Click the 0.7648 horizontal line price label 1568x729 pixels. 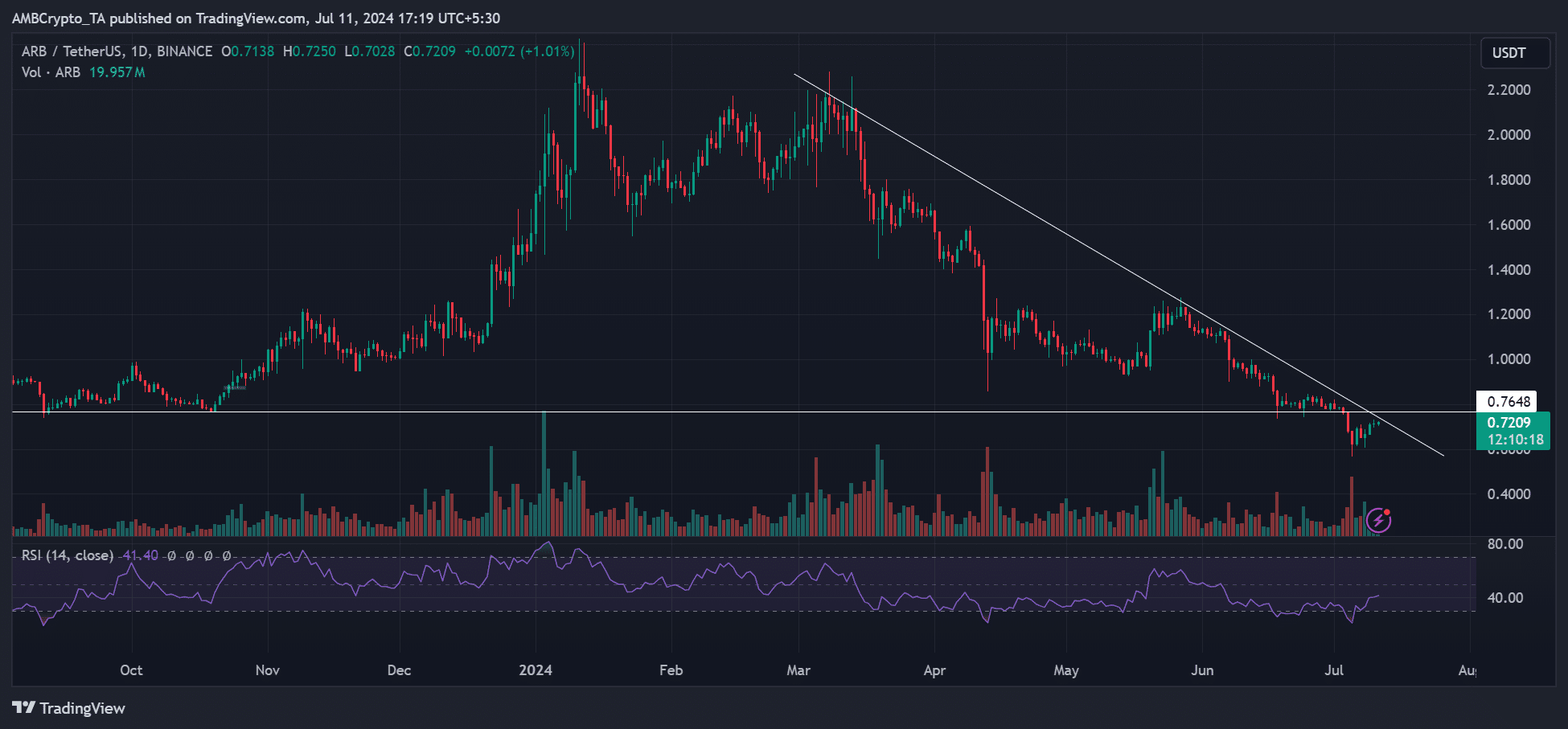point(1507,401)
